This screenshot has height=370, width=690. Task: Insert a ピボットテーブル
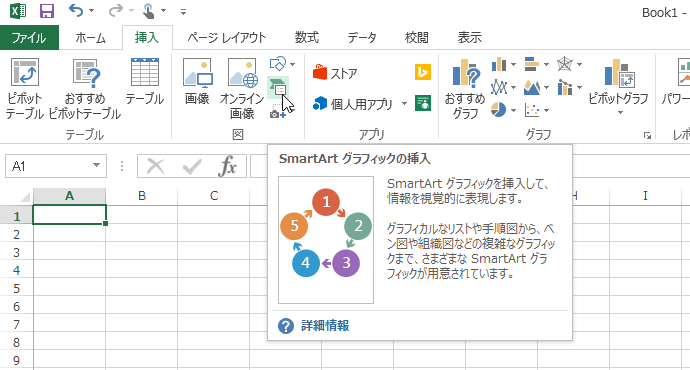pos(25,89)
